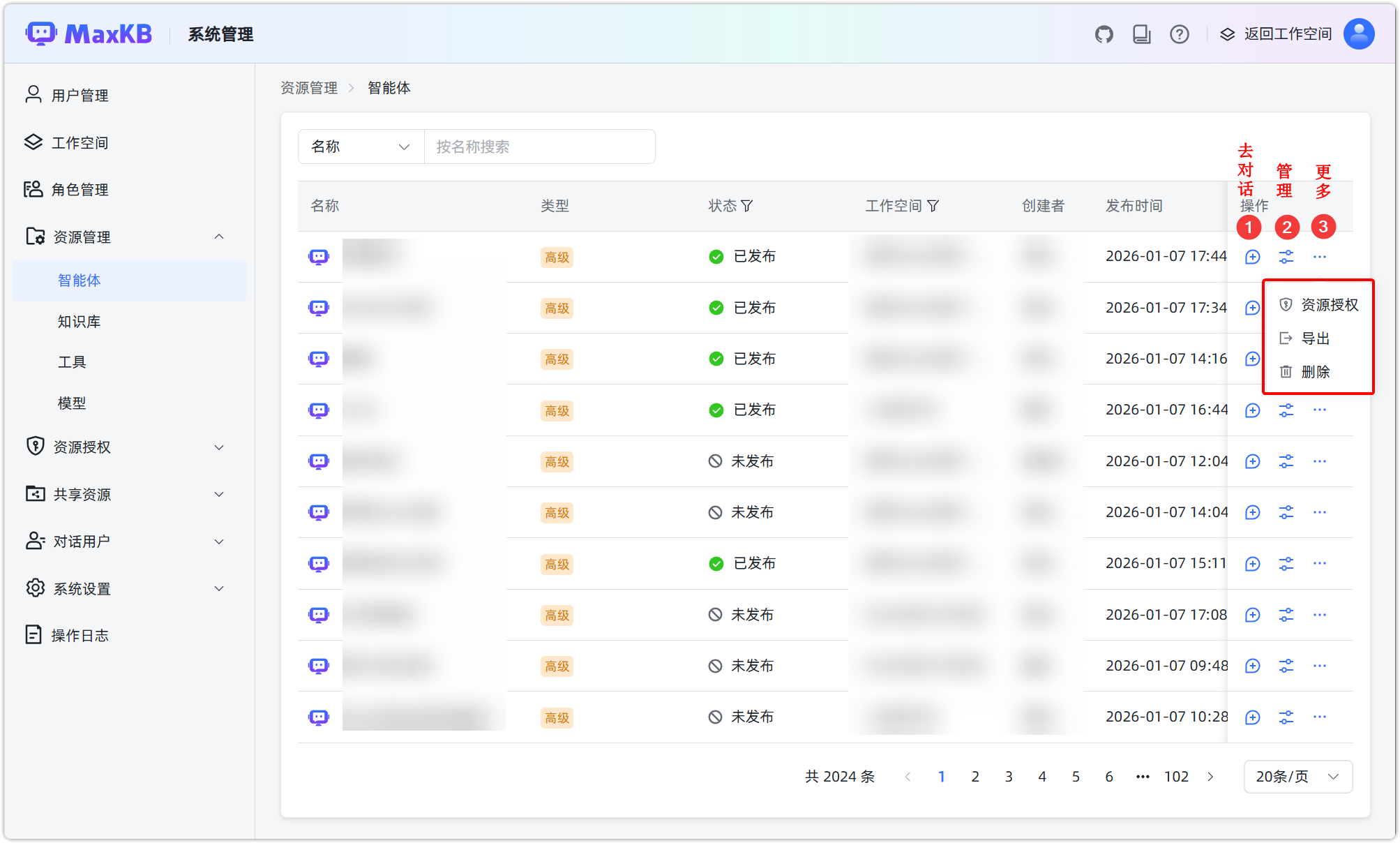Click 返回工作空间 in the top bar
The image size is (1400, 843).
[x=1287, y=33]
